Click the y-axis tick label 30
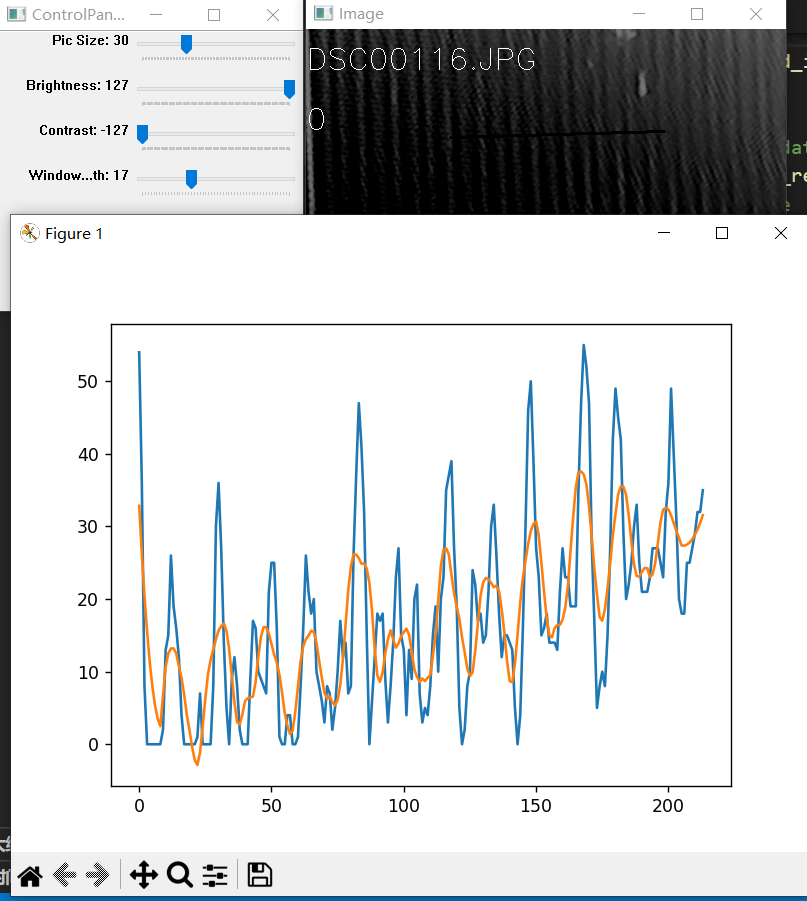Screen dimensions: 807x901 pyautogui.click(x=87, y=527)
